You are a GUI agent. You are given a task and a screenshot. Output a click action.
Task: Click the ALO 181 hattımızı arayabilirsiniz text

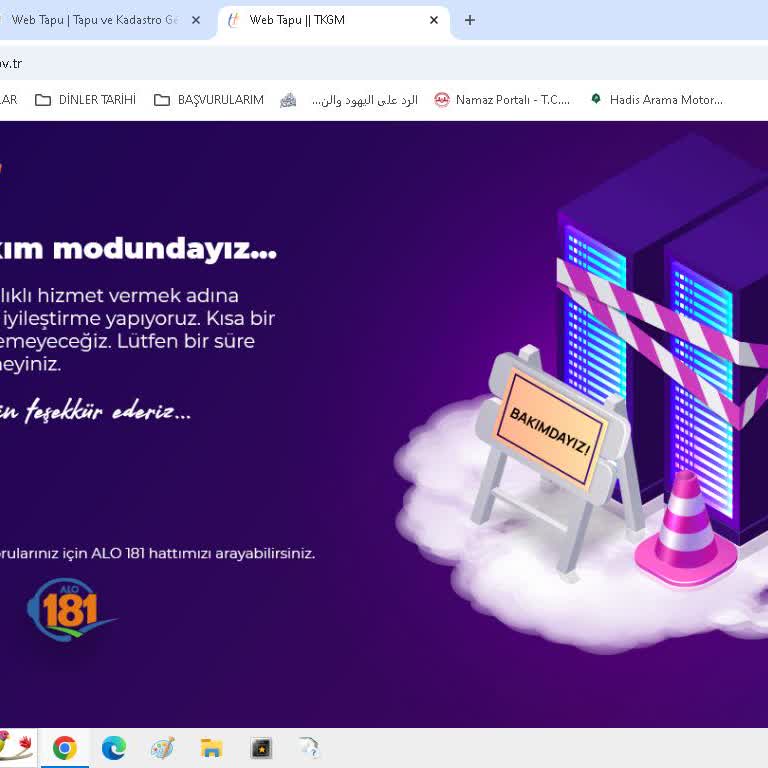[203, 553]
